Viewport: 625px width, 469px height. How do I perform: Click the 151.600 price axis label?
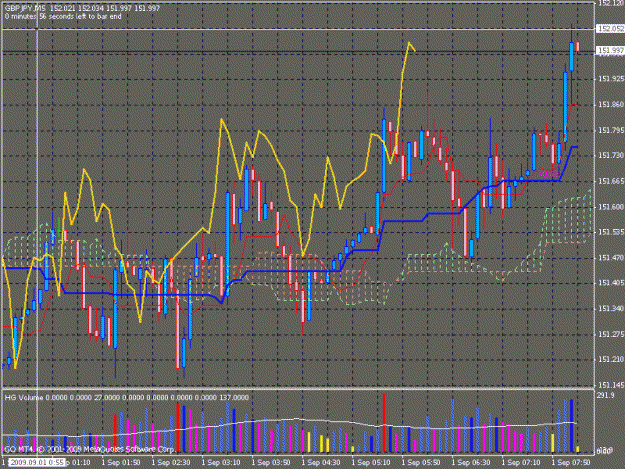(x=611, y=206)
